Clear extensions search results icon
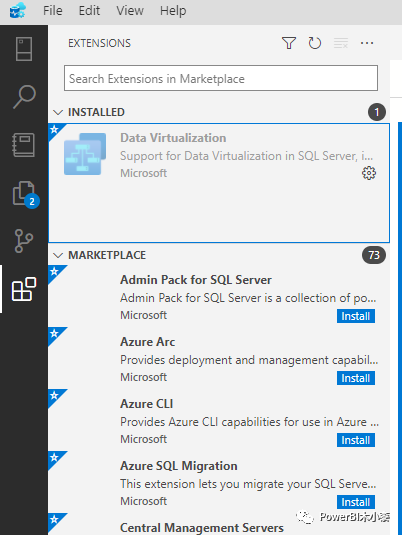Screen dimensions: 402x535 341,43
